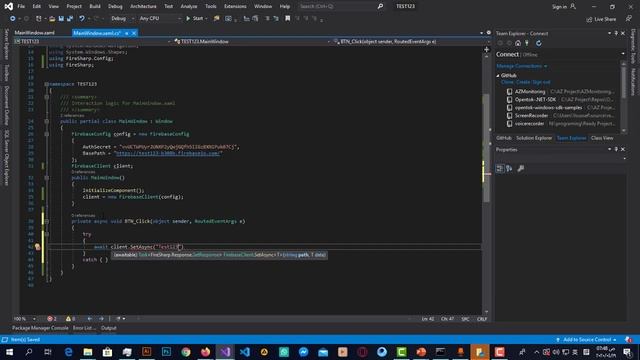Switch to the Class View tab

(x=602, y=138)
